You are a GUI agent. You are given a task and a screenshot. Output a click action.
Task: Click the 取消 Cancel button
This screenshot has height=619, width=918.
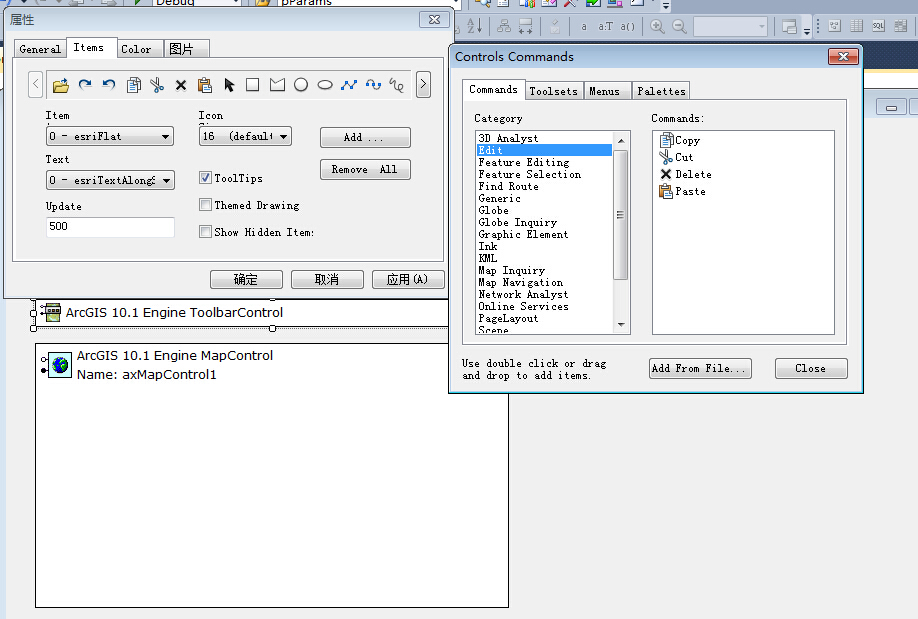(327, 279)
